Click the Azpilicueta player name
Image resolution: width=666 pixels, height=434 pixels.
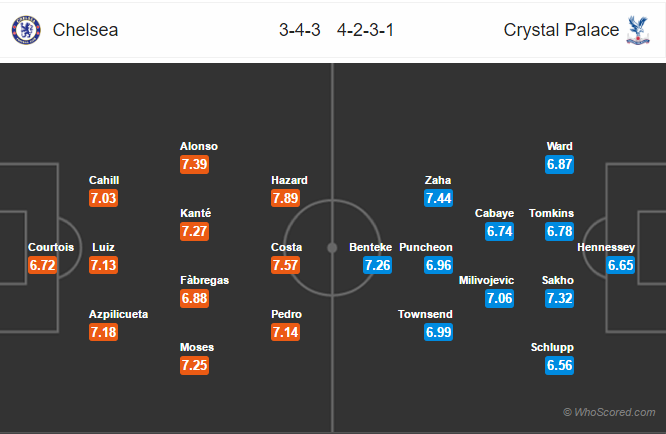point(119,314)
